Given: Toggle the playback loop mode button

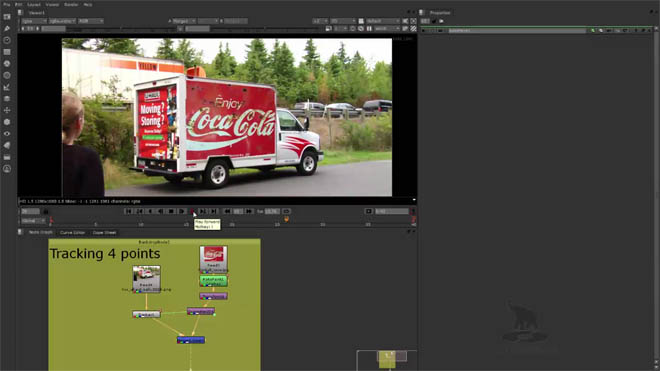Looking at the screenshot, I should tap(286, 211).
